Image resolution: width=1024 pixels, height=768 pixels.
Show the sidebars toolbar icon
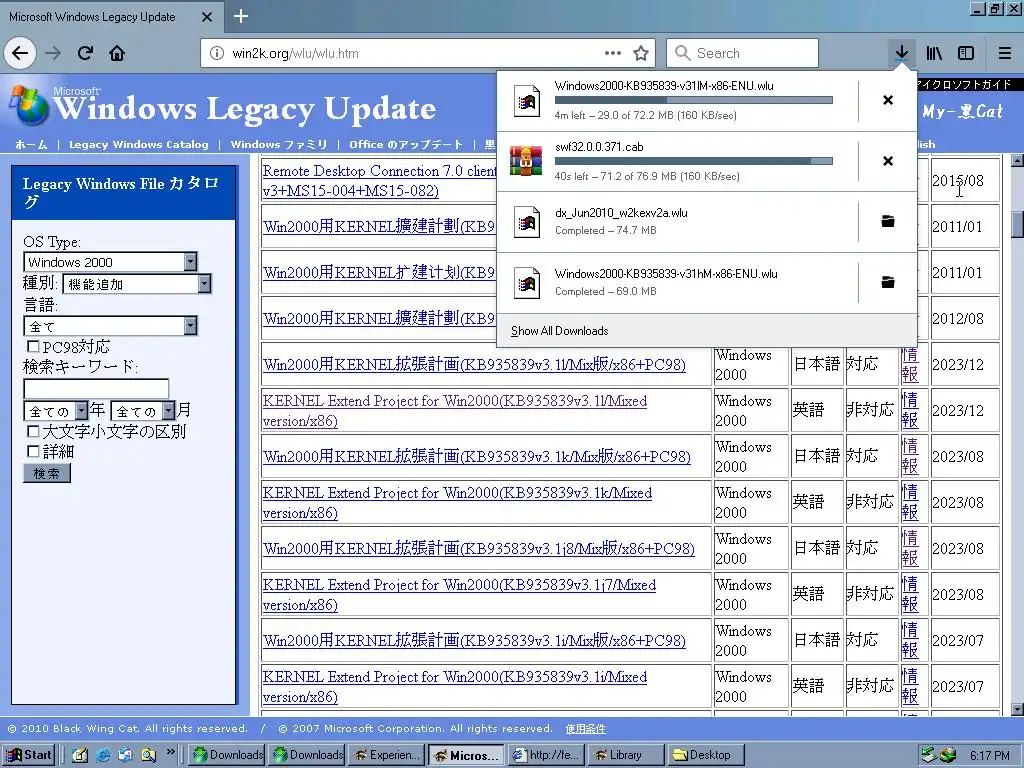click(x=966, y=54)
